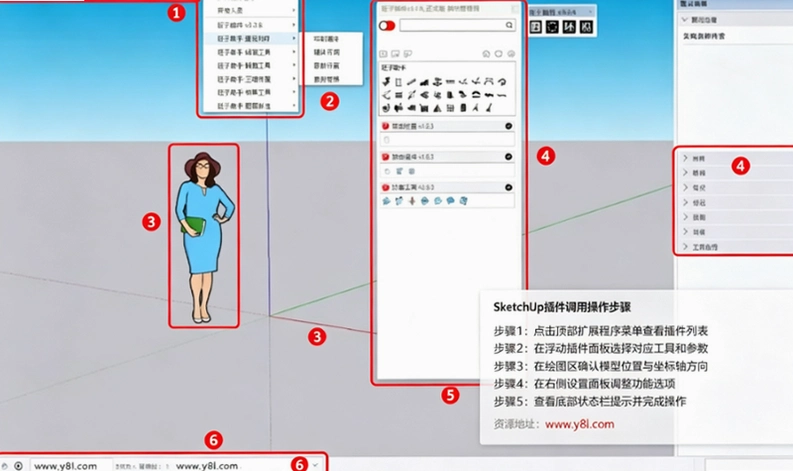Click the arch icon in second grid row
The height and width of the screenshot is (471, 793).
[476, 95]
